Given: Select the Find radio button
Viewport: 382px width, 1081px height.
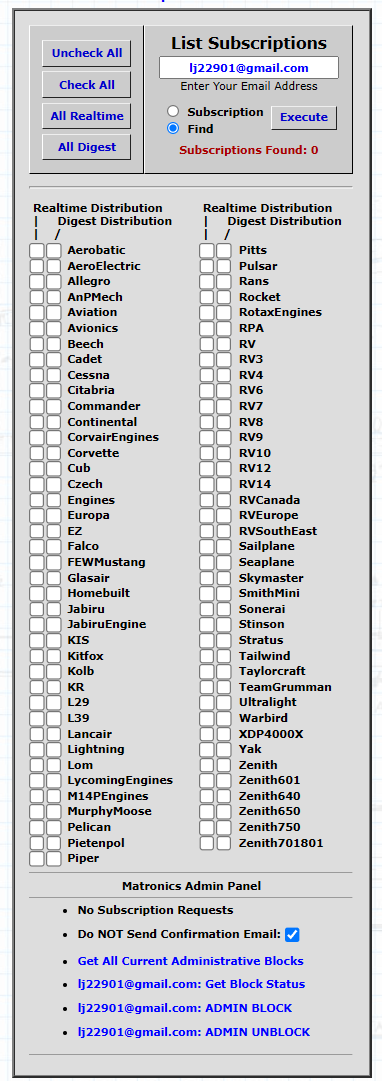Looking at the screenshot, I should (173, 128).
